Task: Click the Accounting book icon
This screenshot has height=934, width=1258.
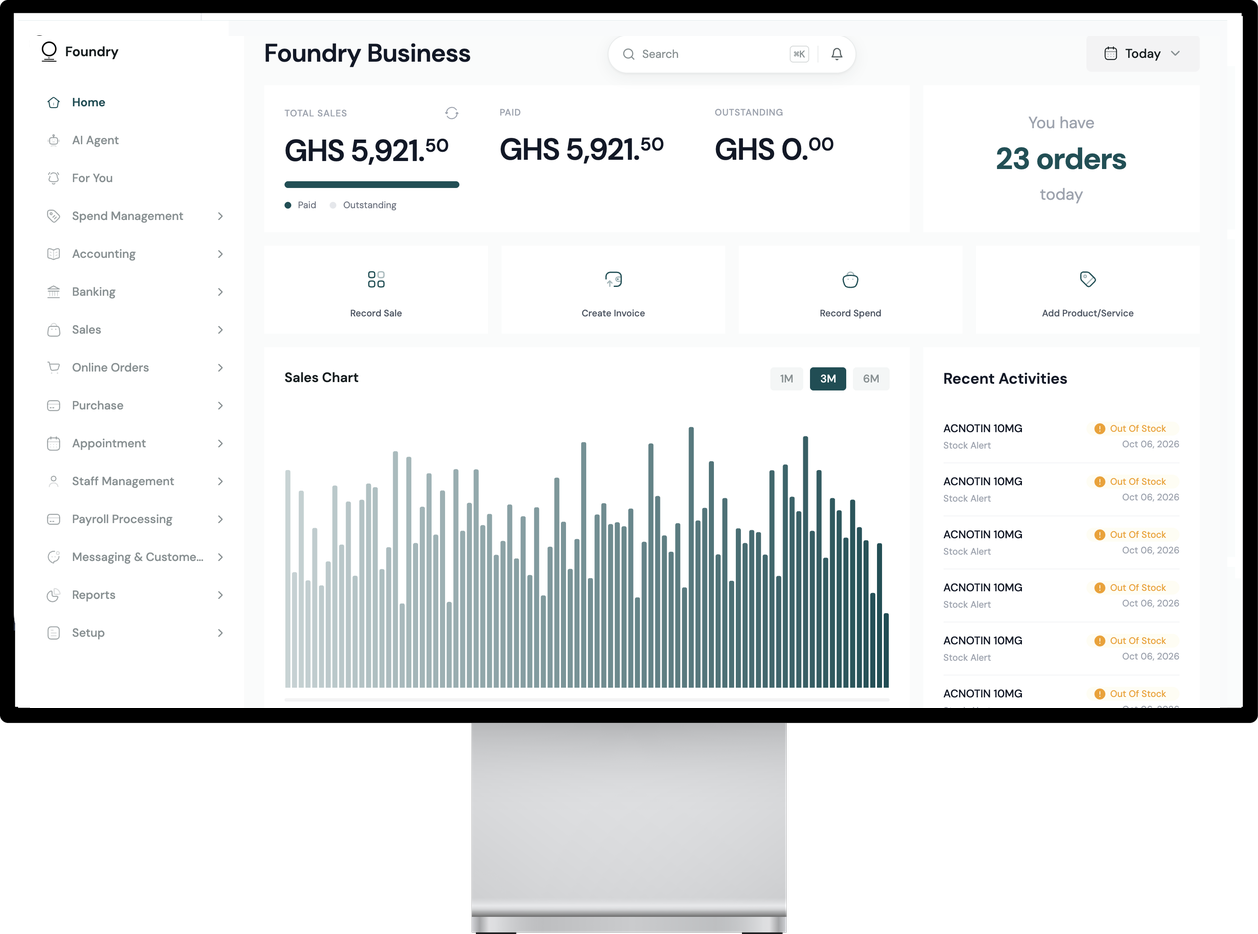Action: (54, 254)
